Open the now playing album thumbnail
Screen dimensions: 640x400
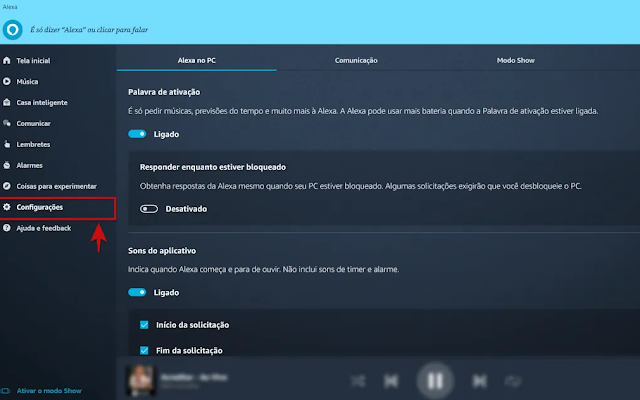(x=140, y=380)
